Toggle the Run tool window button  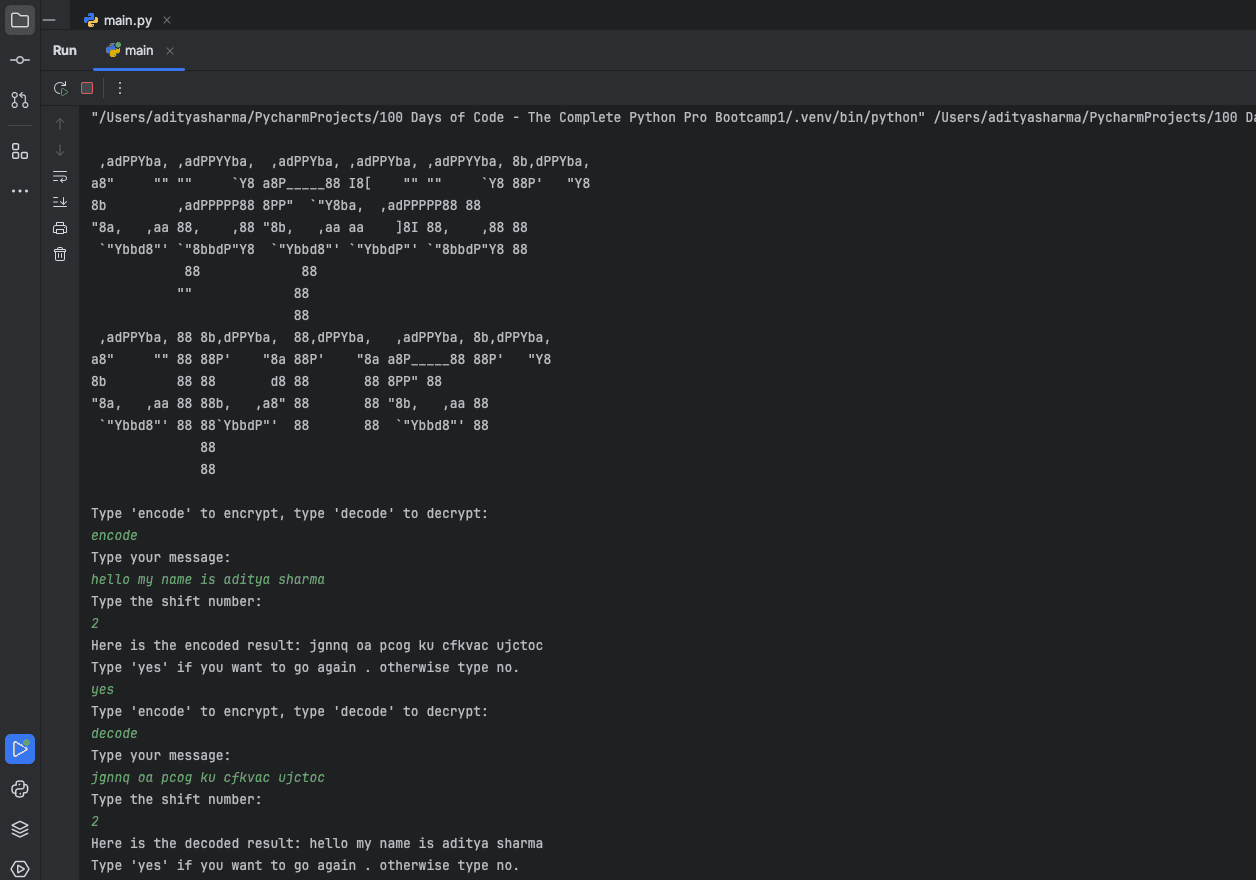20,749
